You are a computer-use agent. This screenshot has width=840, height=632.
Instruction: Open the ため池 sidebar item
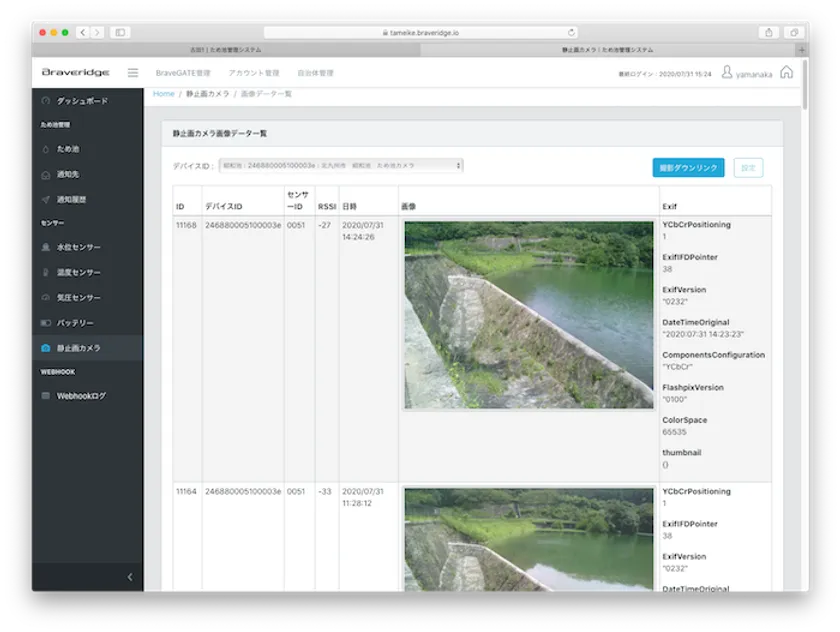(67, 149)
